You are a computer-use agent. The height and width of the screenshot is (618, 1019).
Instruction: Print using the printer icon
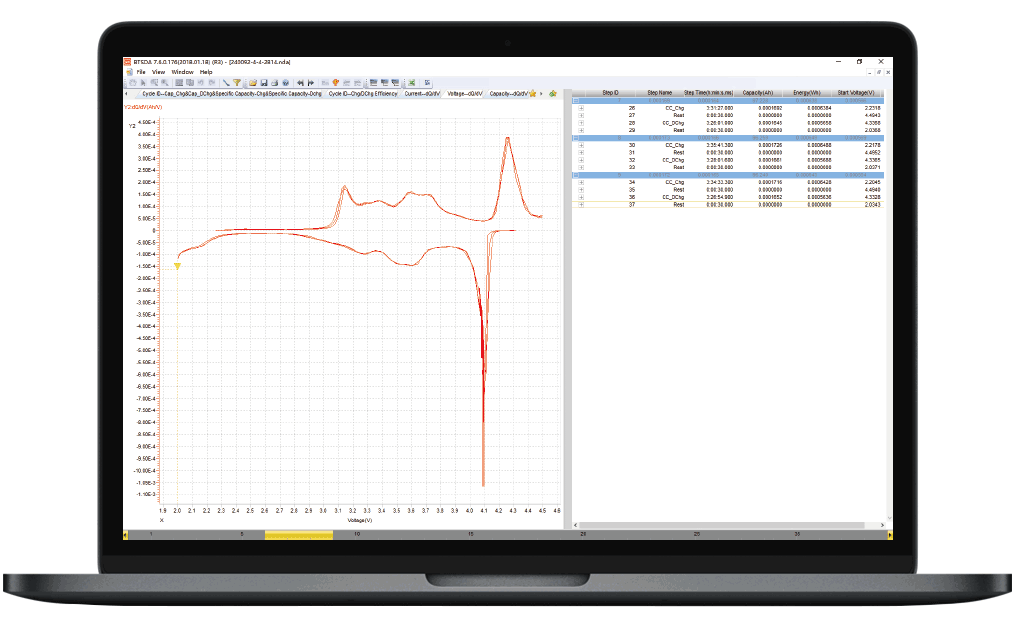[x=274, y=83]
